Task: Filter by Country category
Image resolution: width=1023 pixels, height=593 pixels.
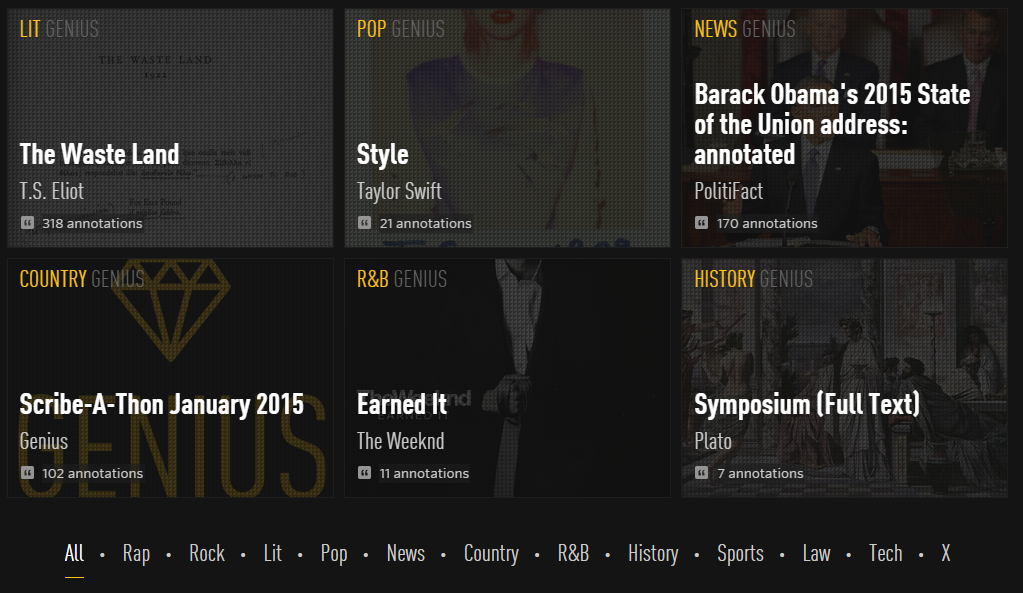Action: pos(491,553)
